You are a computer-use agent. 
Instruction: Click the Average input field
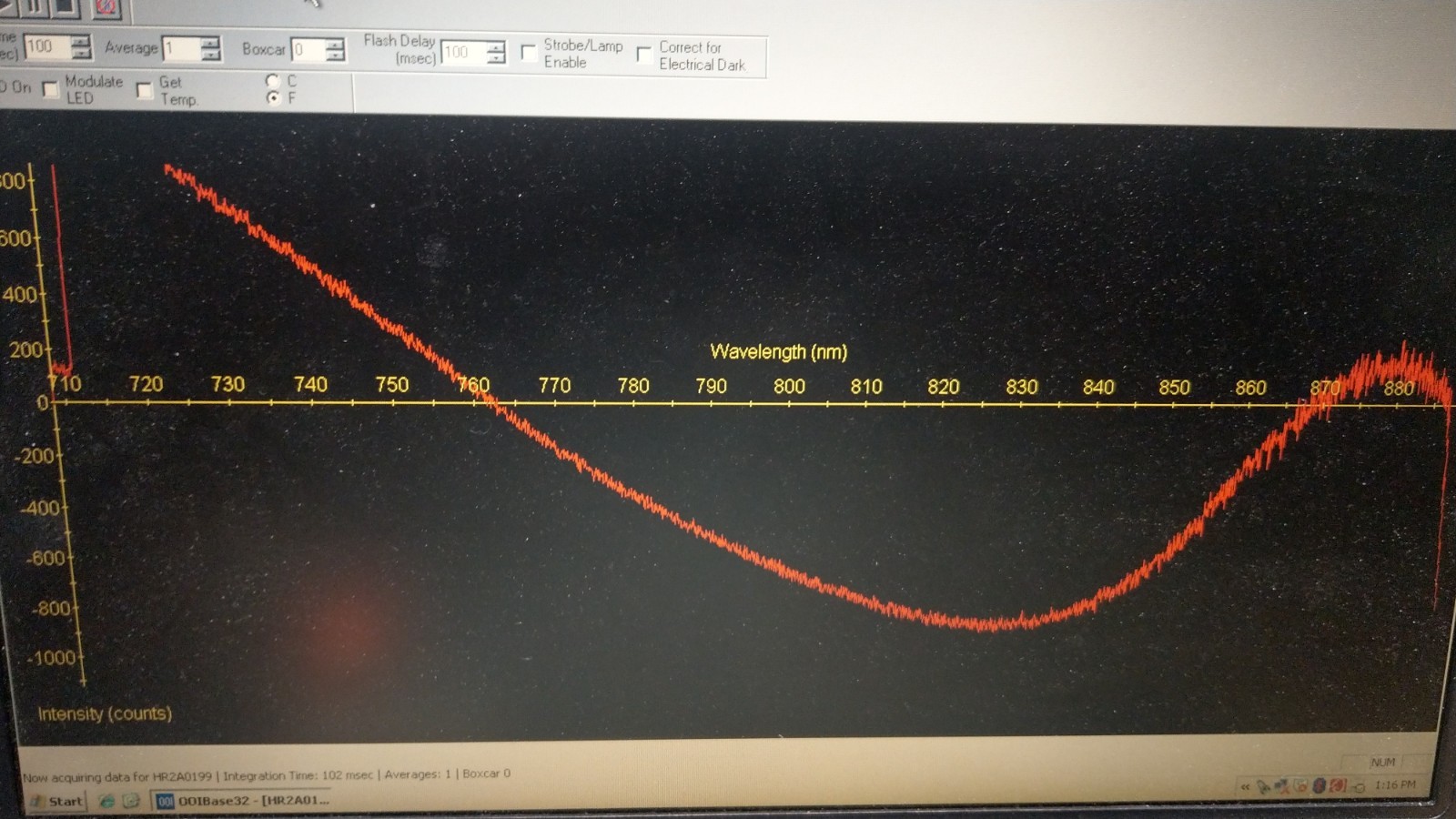pos(182,48)
